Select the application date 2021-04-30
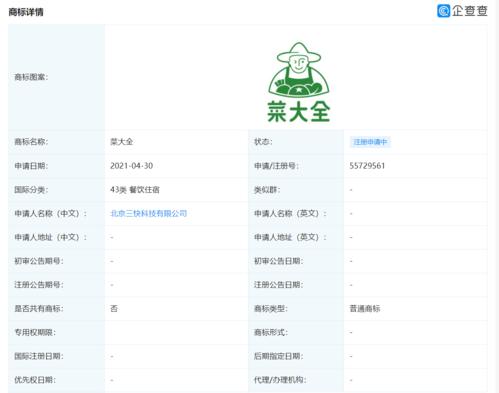 pyautogui.click(x=131, y=166)
